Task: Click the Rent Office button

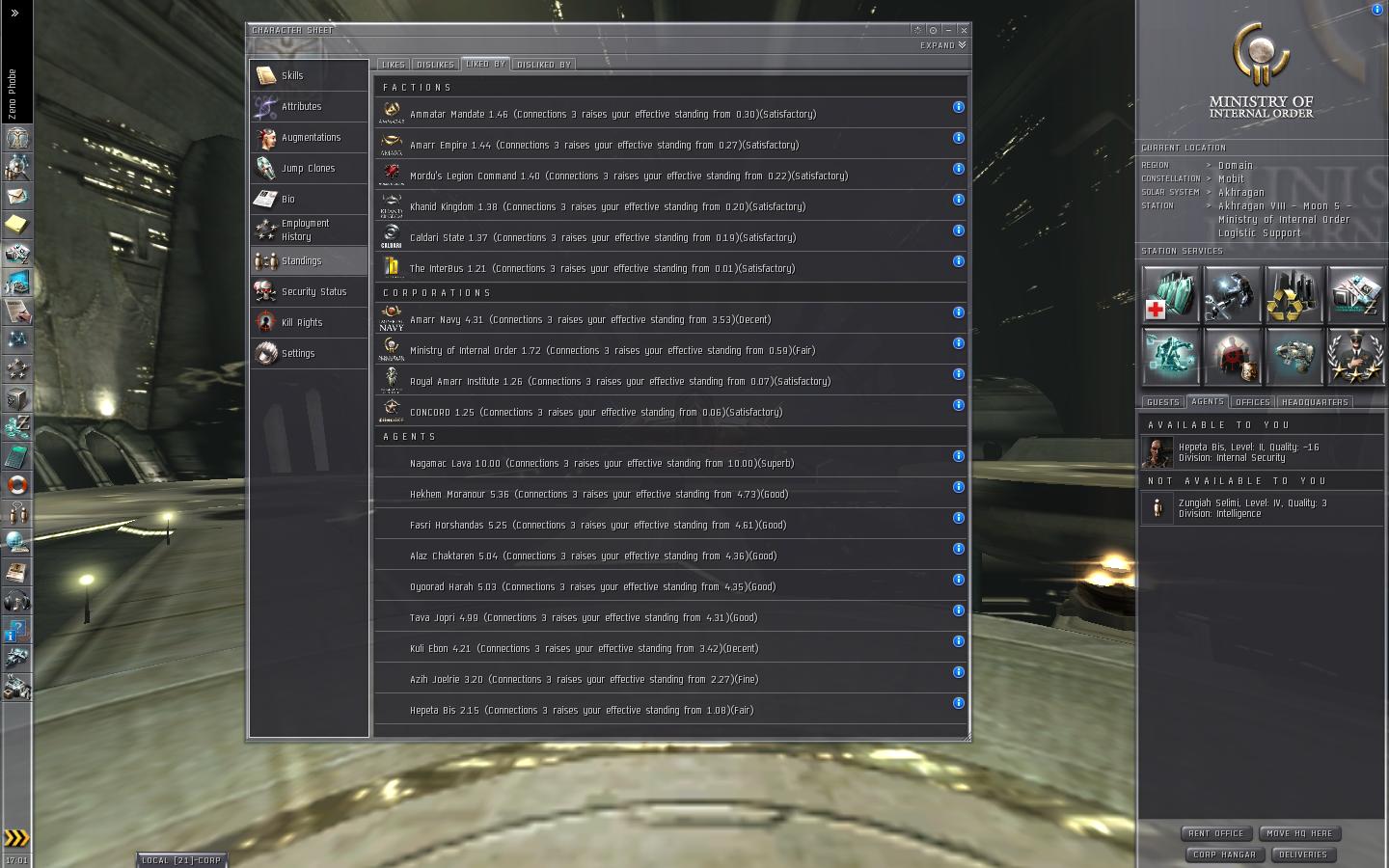Action: click(x=1216, y=833)
